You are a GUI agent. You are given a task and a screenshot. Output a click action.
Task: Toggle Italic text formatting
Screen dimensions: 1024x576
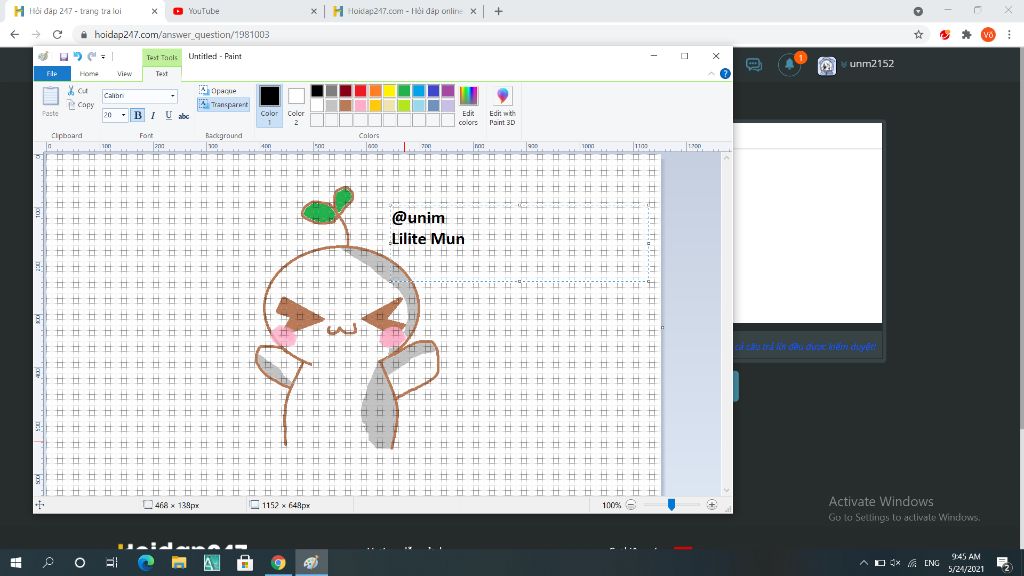(153, 116)
